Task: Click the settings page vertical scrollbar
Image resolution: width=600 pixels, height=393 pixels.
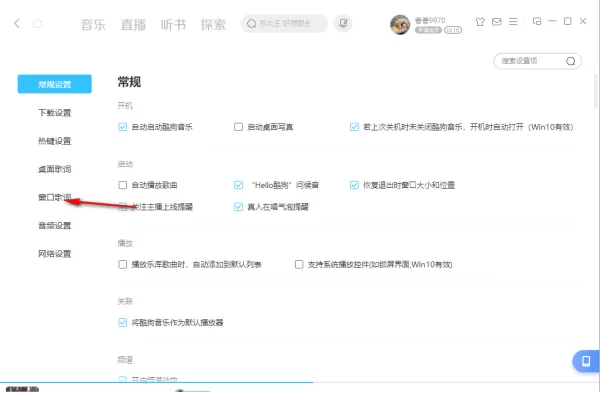Action: pyautogui.click(x=596, y=91)
